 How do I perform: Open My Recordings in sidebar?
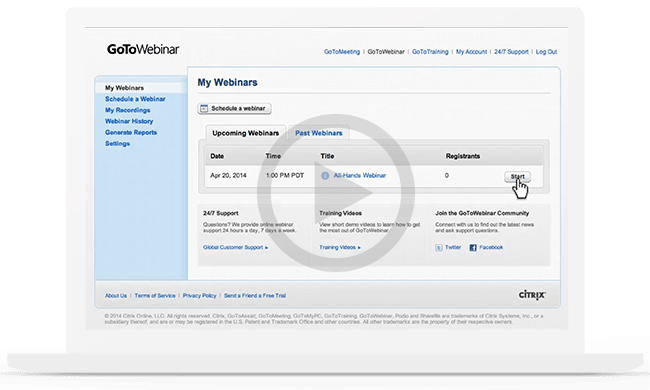pos(128,110)
